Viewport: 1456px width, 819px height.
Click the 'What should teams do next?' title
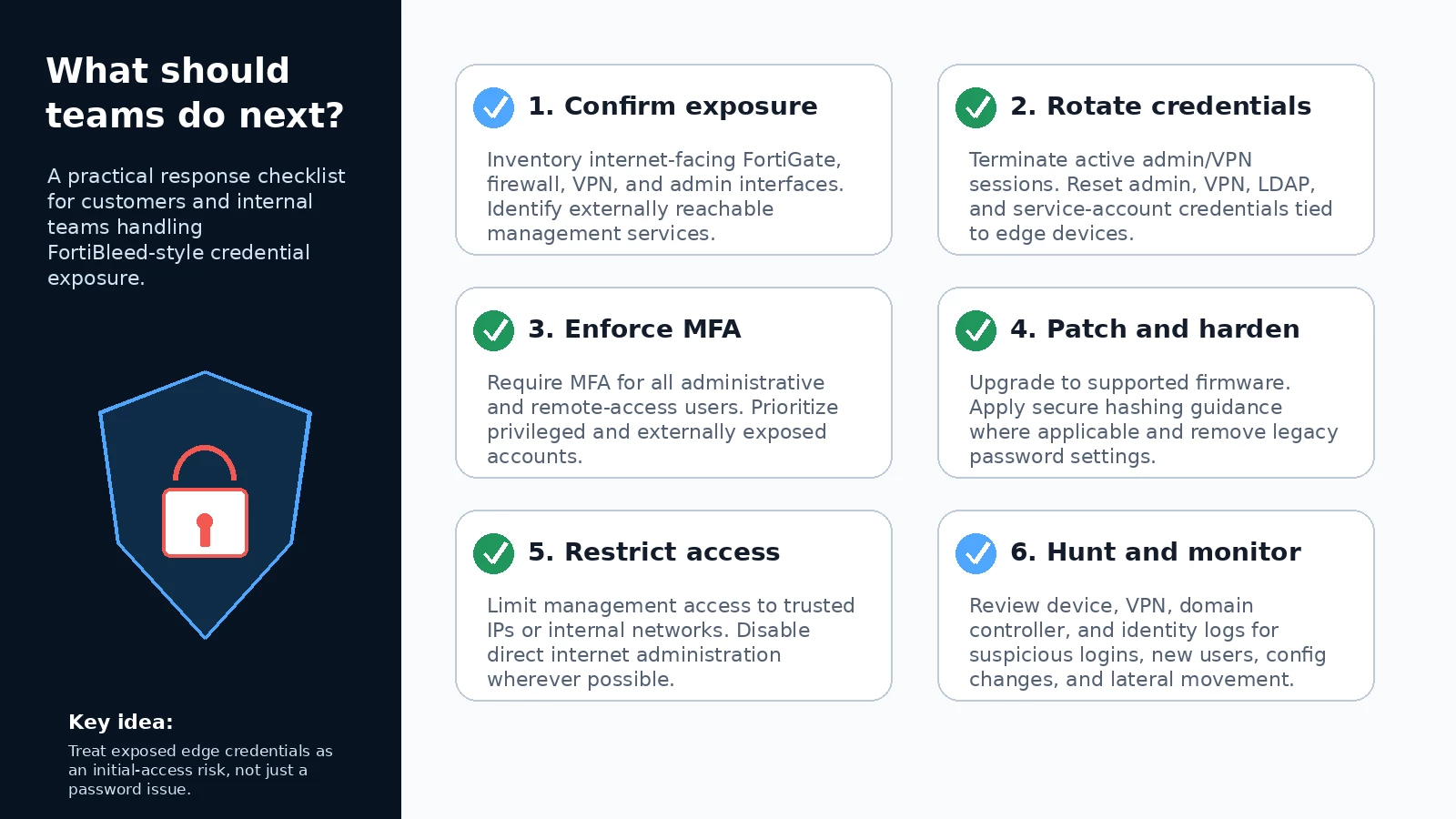coord(195,93)
